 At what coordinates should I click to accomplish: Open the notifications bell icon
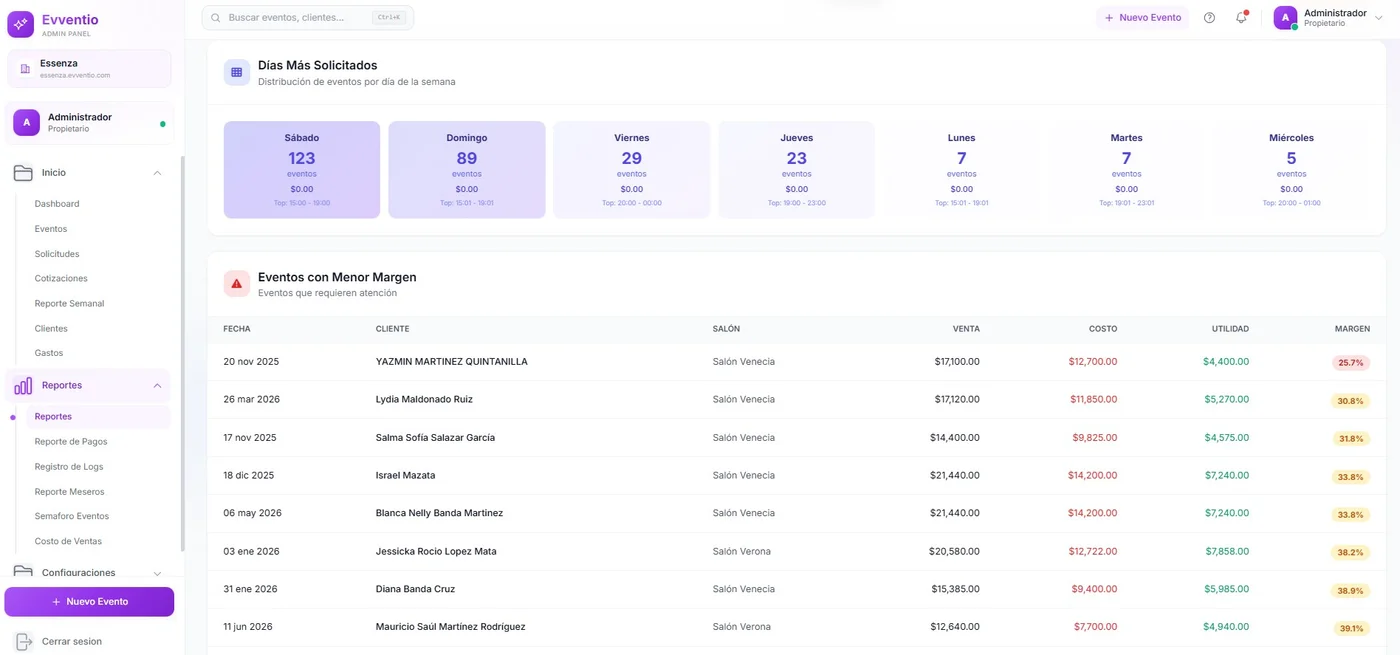pos(1241,18)
